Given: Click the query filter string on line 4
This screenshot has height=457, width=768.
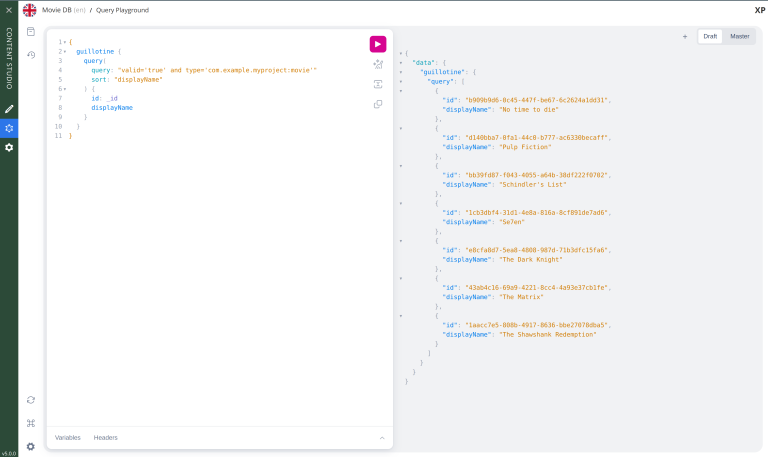Looking at the screenshot, I should tap(217, 70).
